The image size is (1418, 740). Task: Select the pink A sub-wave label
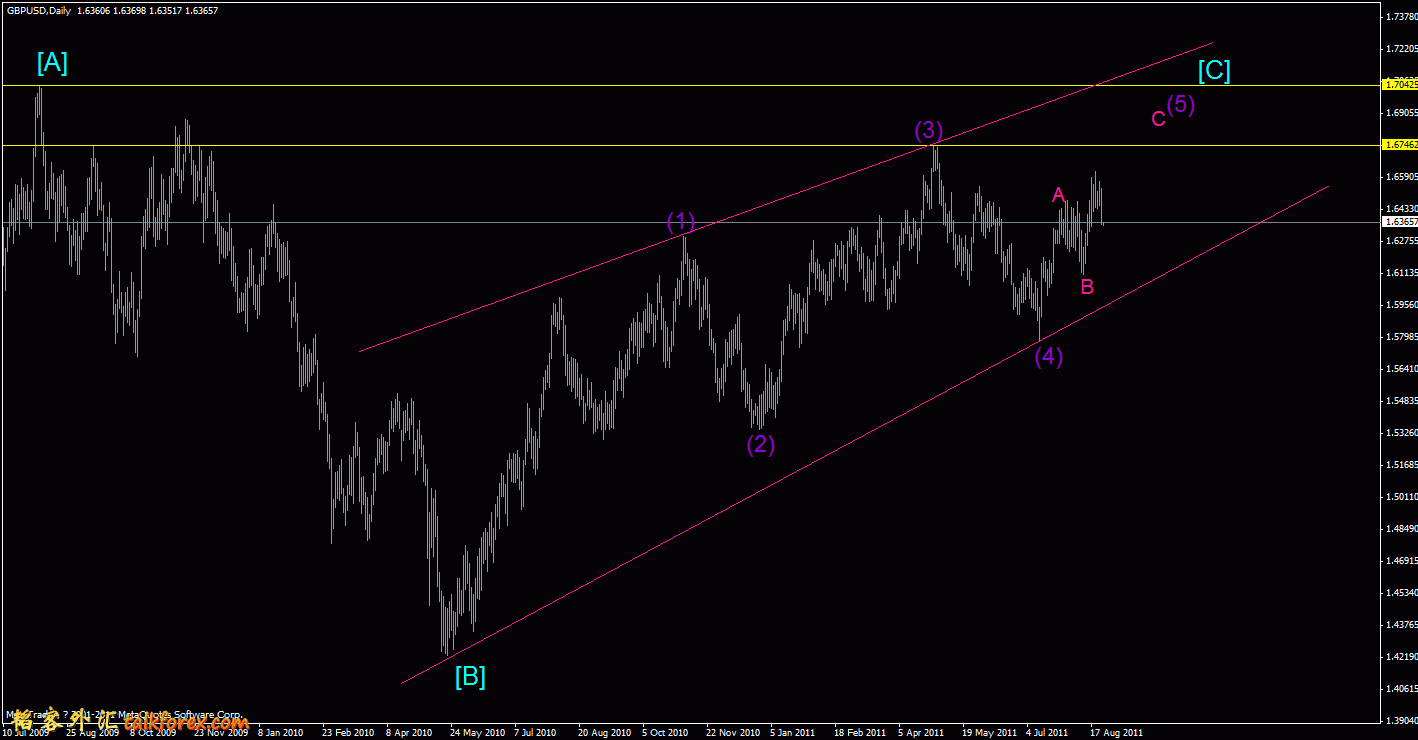click(x=1059, y=195)
